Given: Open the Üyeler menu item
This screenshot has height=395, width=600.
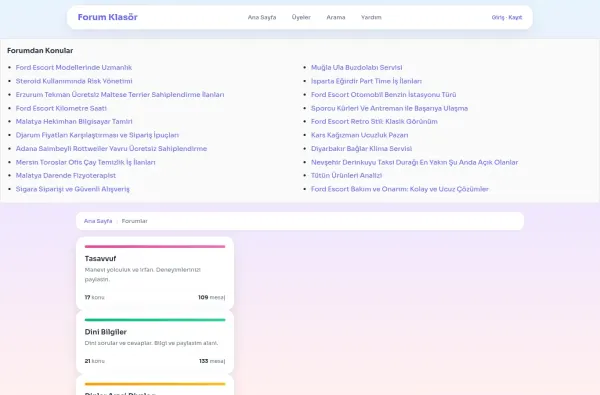Looking at the screenshot, I should tap(301, 17).
